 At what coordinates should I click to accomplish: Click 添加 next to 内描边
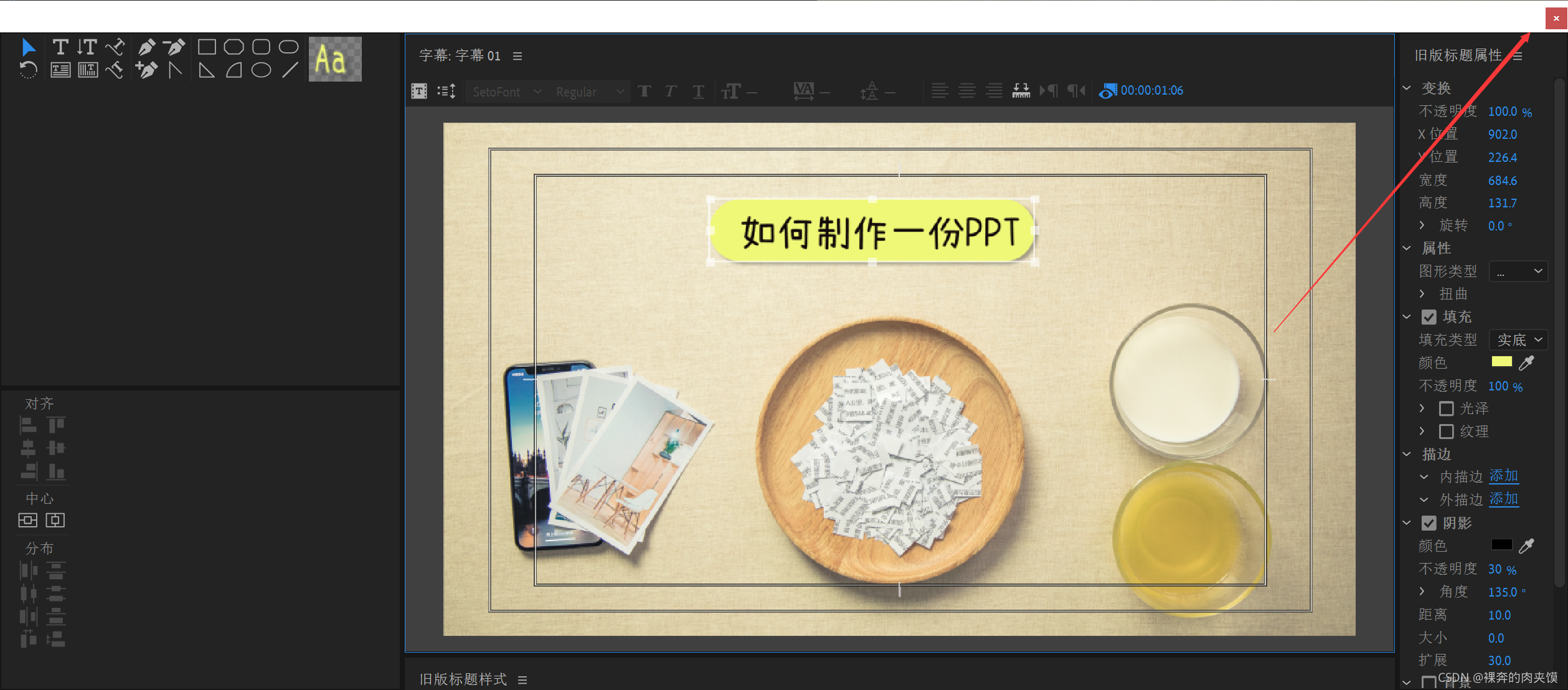(x=1503, y=476)
